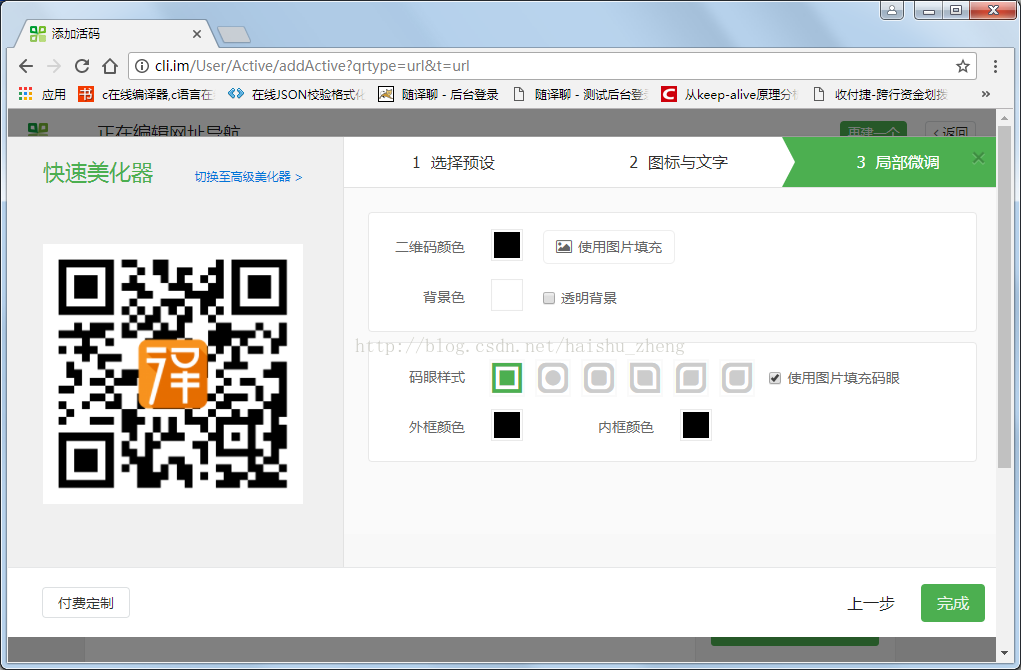Select the sixth eye style icon
The image size is (1021, 670).
tap(737, 378)
